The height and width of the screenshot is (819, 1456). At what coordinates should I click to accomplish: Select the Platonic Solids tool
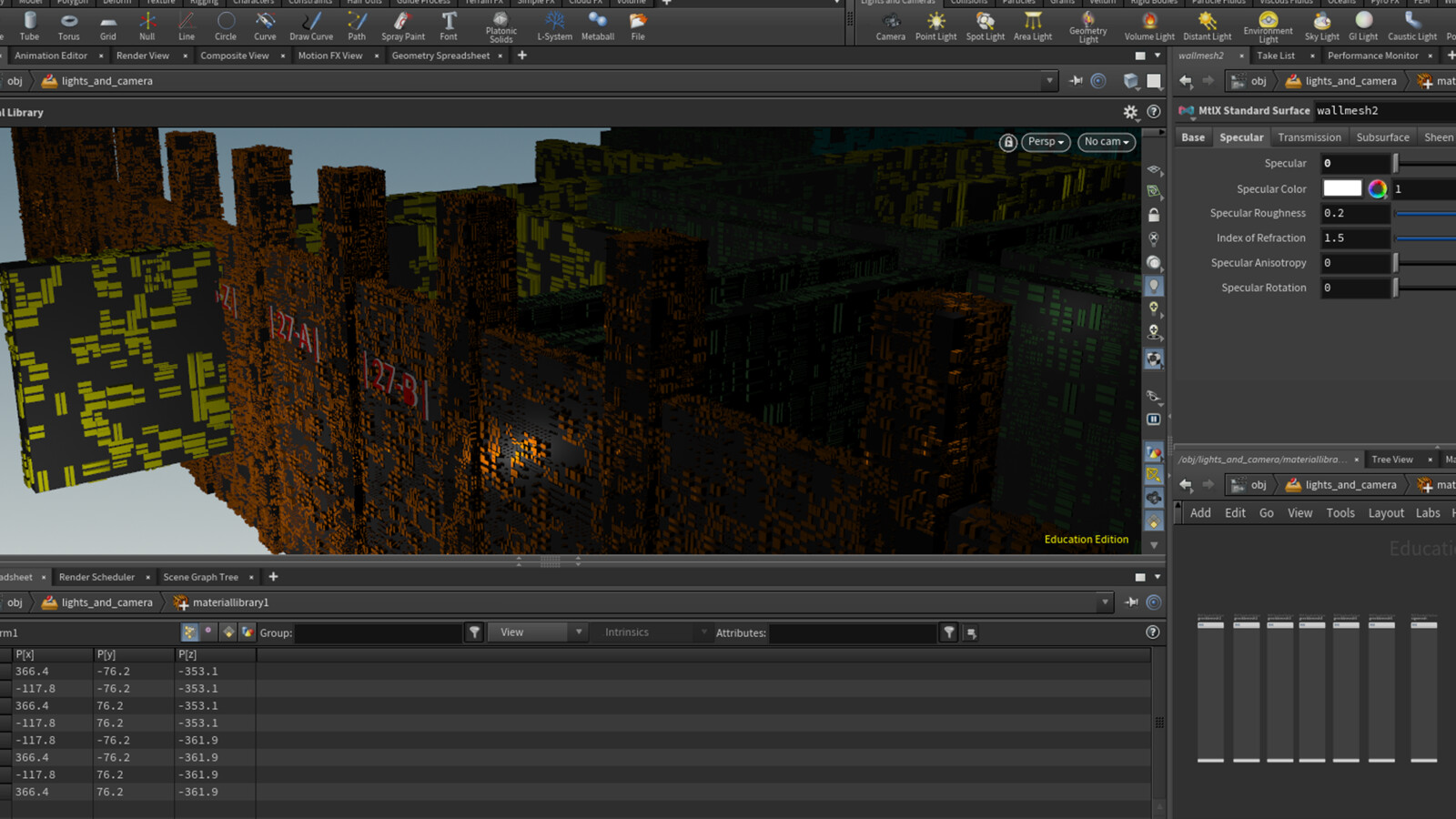[x=500, y=25]
